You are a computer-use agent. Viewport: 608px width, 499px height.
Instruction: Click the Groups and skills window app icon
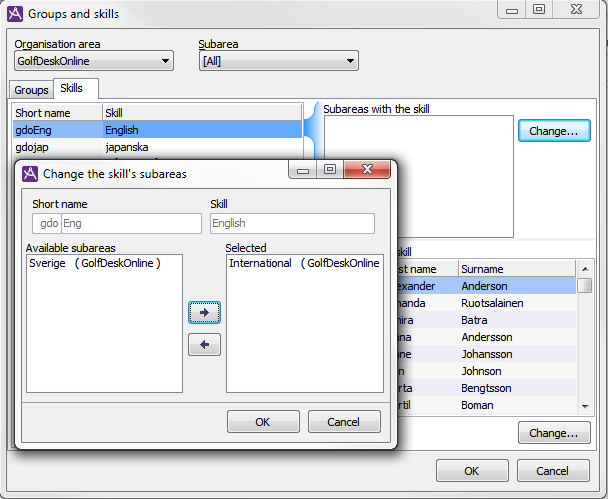tap(15, 14)
